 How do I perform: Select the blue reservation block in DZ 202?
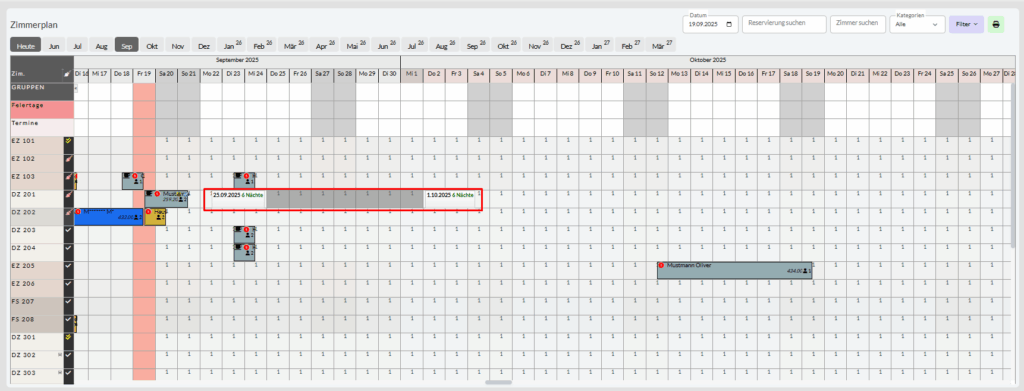108,217
